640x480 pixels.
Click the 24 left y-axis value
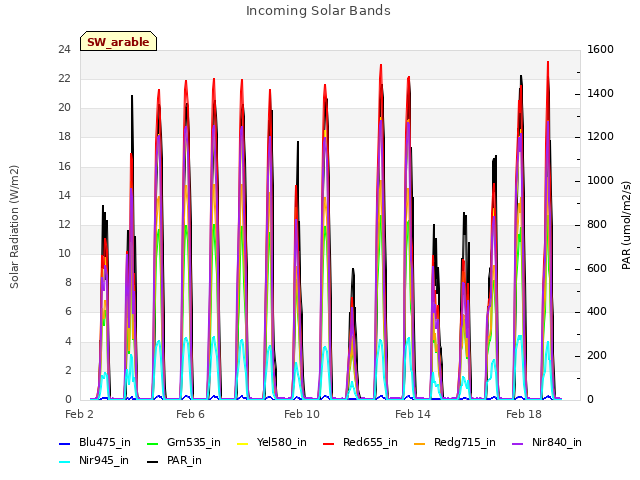point(64,50)
